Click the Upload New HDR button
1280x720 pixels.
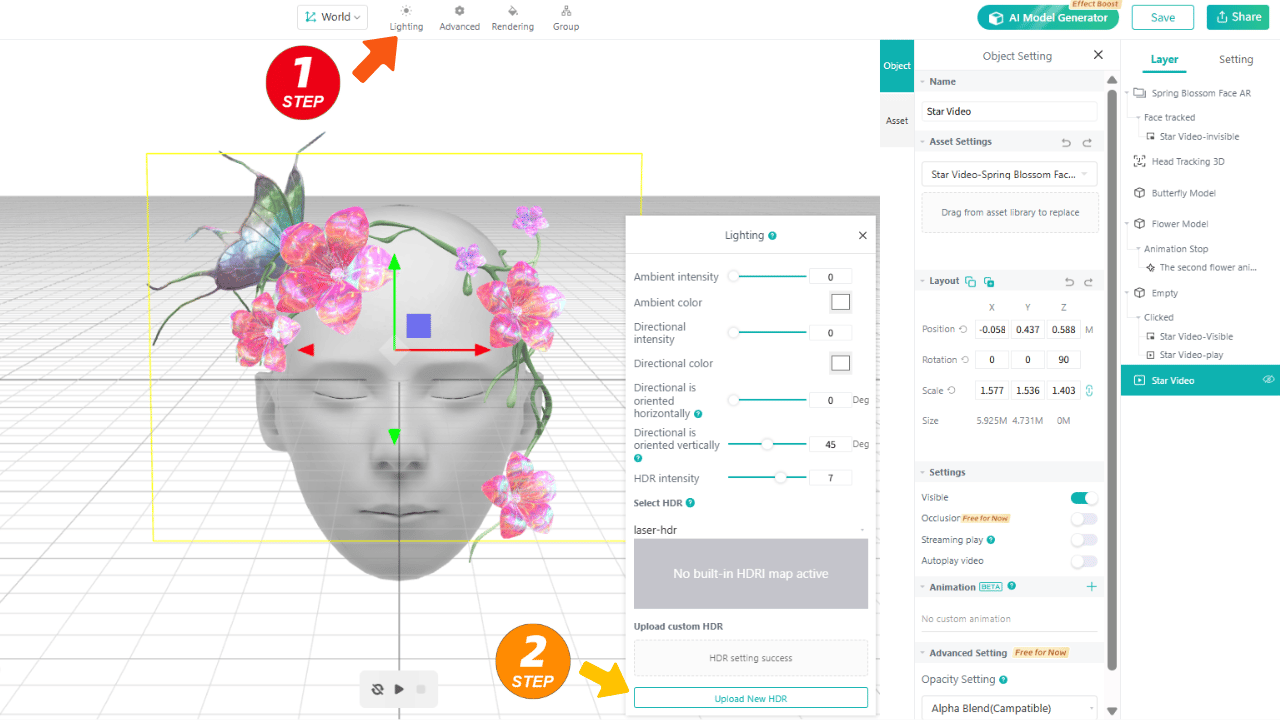[x=750, y=698]
